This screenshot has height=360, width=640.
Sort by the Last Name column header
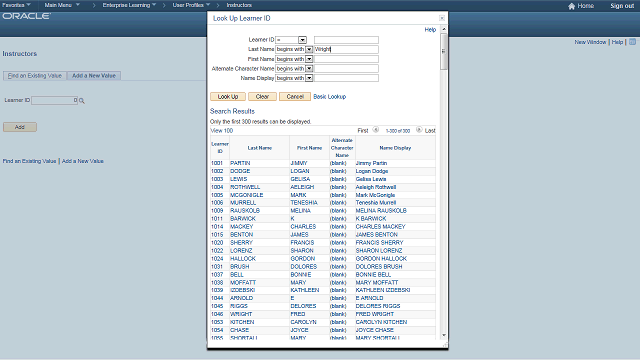click(260, 148)
